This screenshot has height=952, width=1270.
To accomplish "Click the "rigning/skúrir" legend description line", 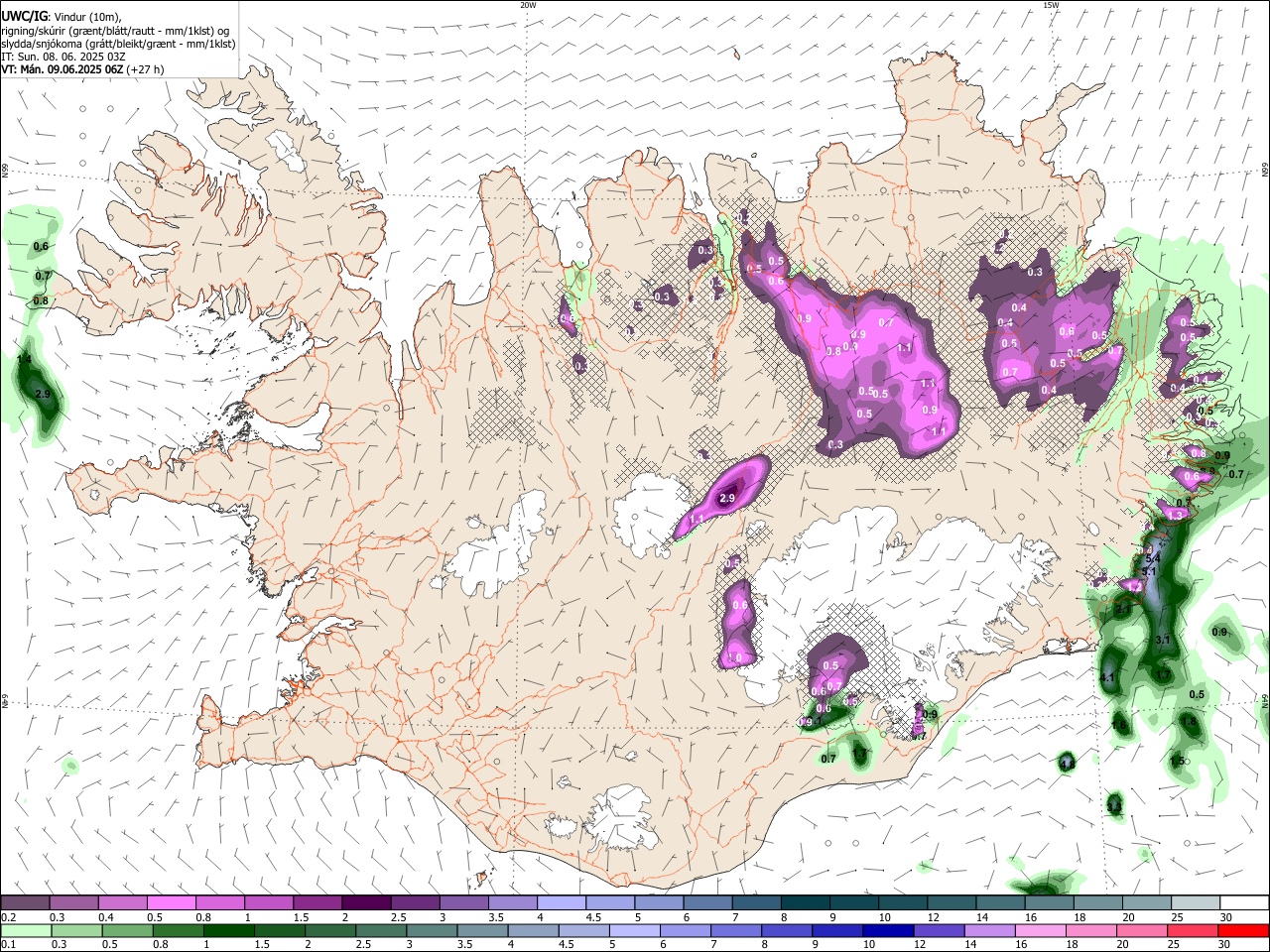I will pyautogui.click(x=115, y=31).
